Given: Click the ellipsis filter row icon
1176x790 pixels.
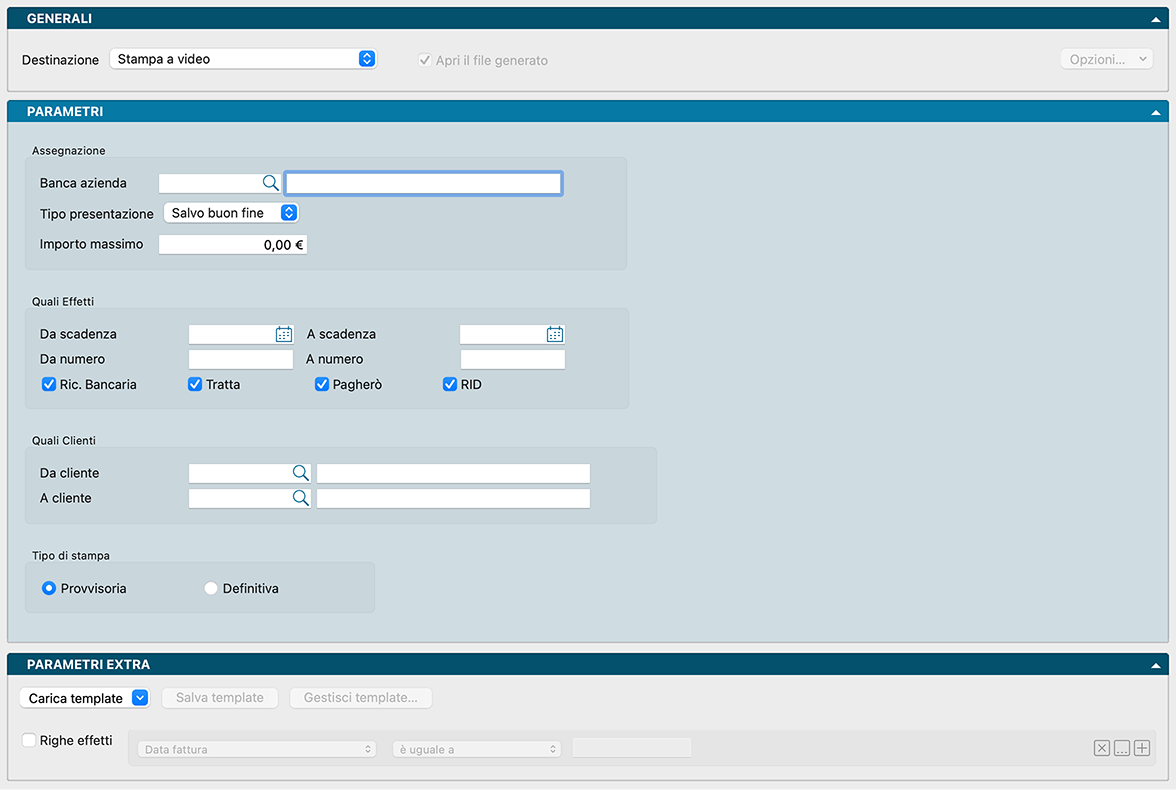Looking at the screenshot, I should pyautogui.click(x=1122, y=749).
